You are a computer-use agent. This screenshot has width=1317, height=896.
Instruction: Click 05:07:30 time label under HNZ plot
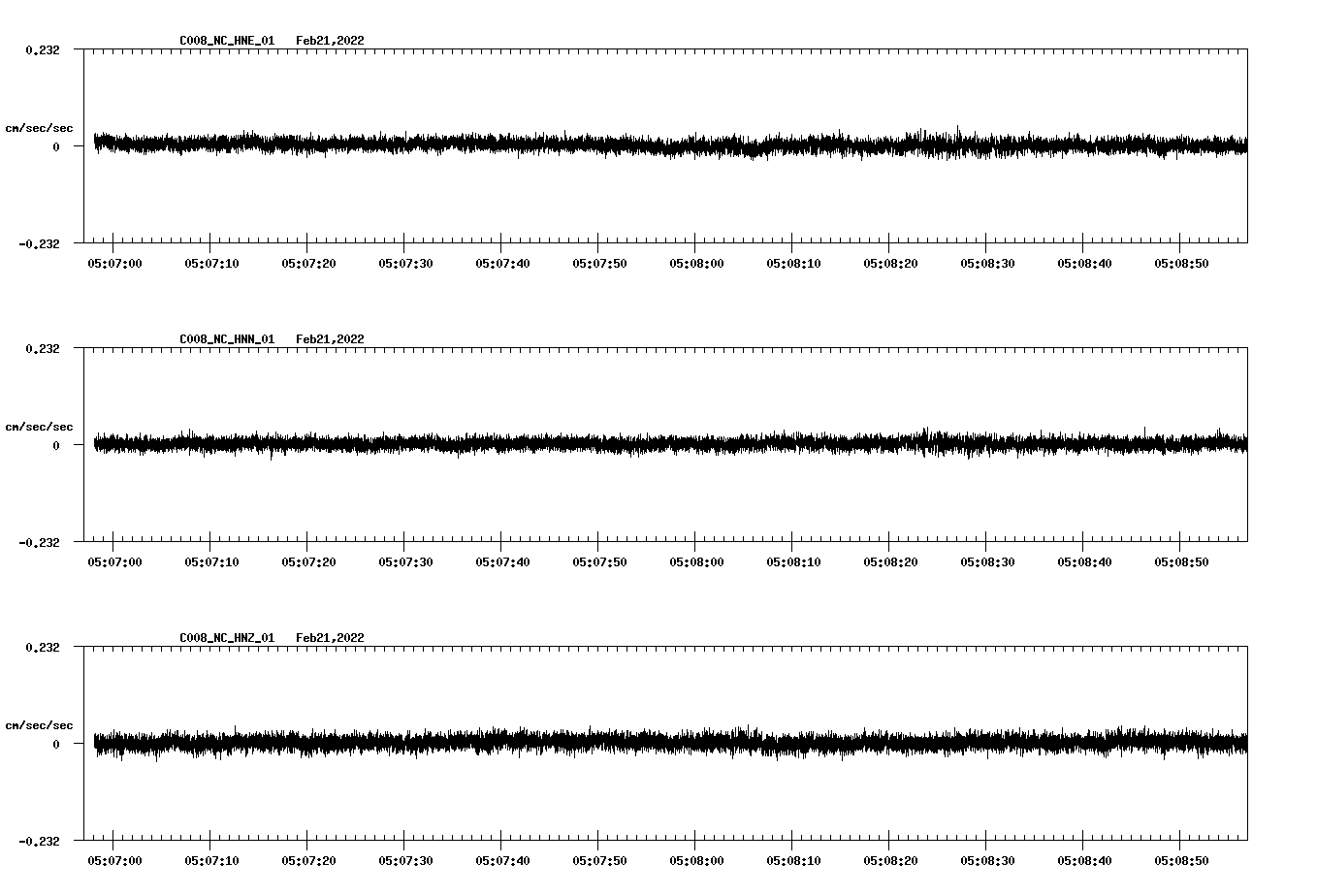[405, 861]
